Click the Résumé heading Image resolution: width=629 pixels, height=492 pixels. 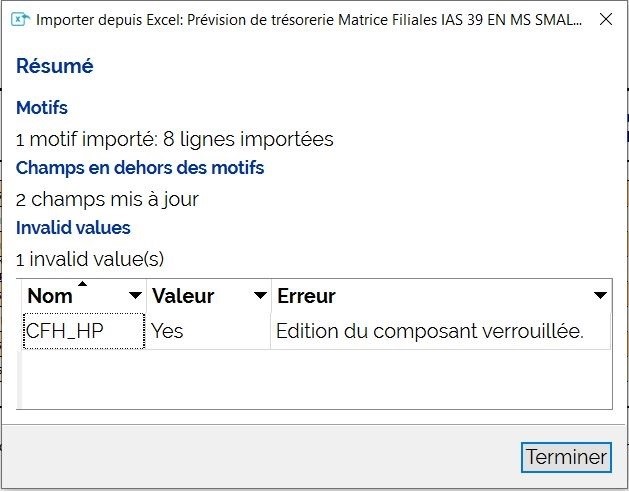point(55,66)
